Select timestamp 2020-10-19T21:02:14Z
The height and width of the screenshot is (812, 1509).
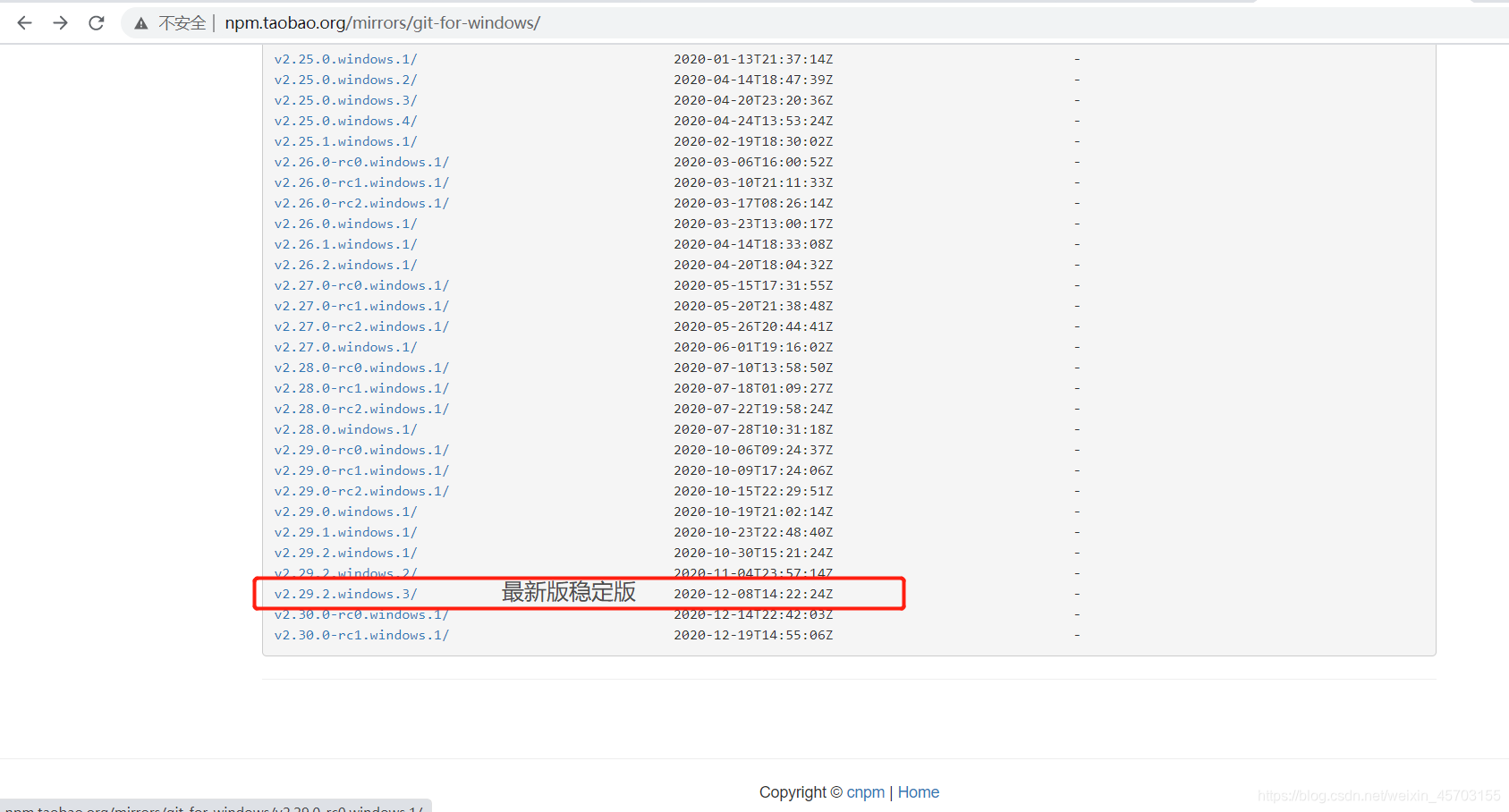click(753, 512)
